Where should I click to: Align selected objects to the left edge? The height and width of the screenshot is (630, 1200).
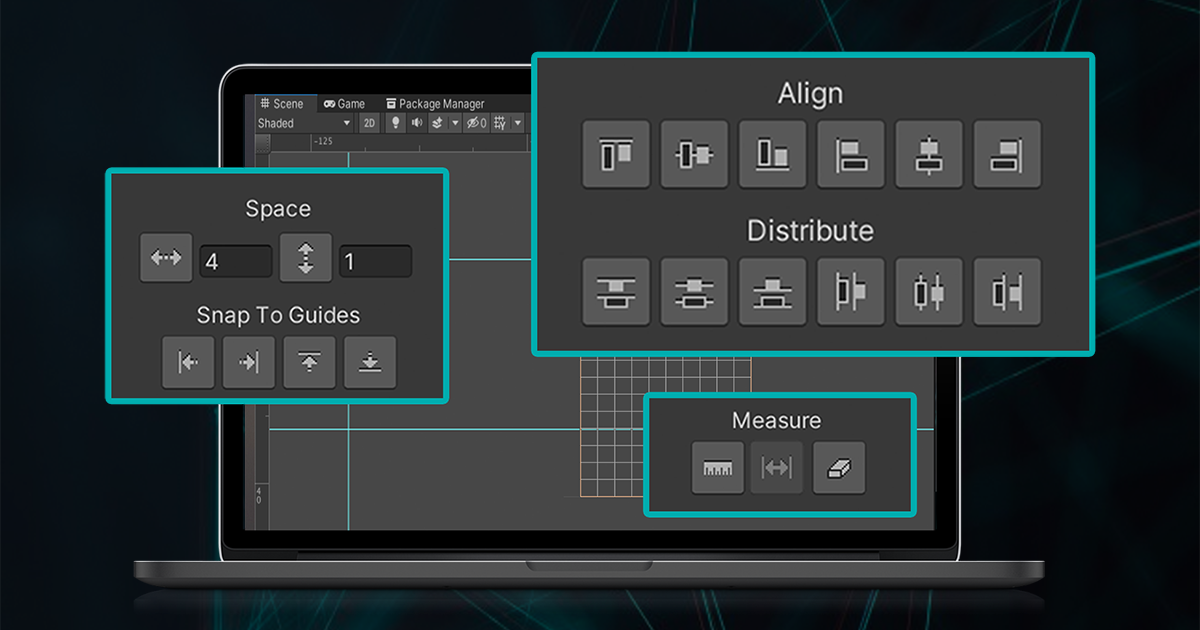click(x=851, y=155)
